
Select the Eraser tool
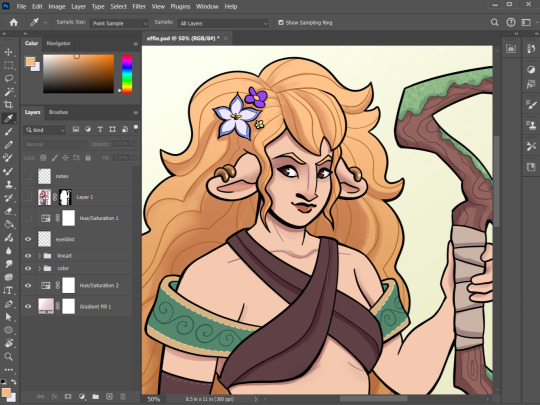tap(9, 211)
